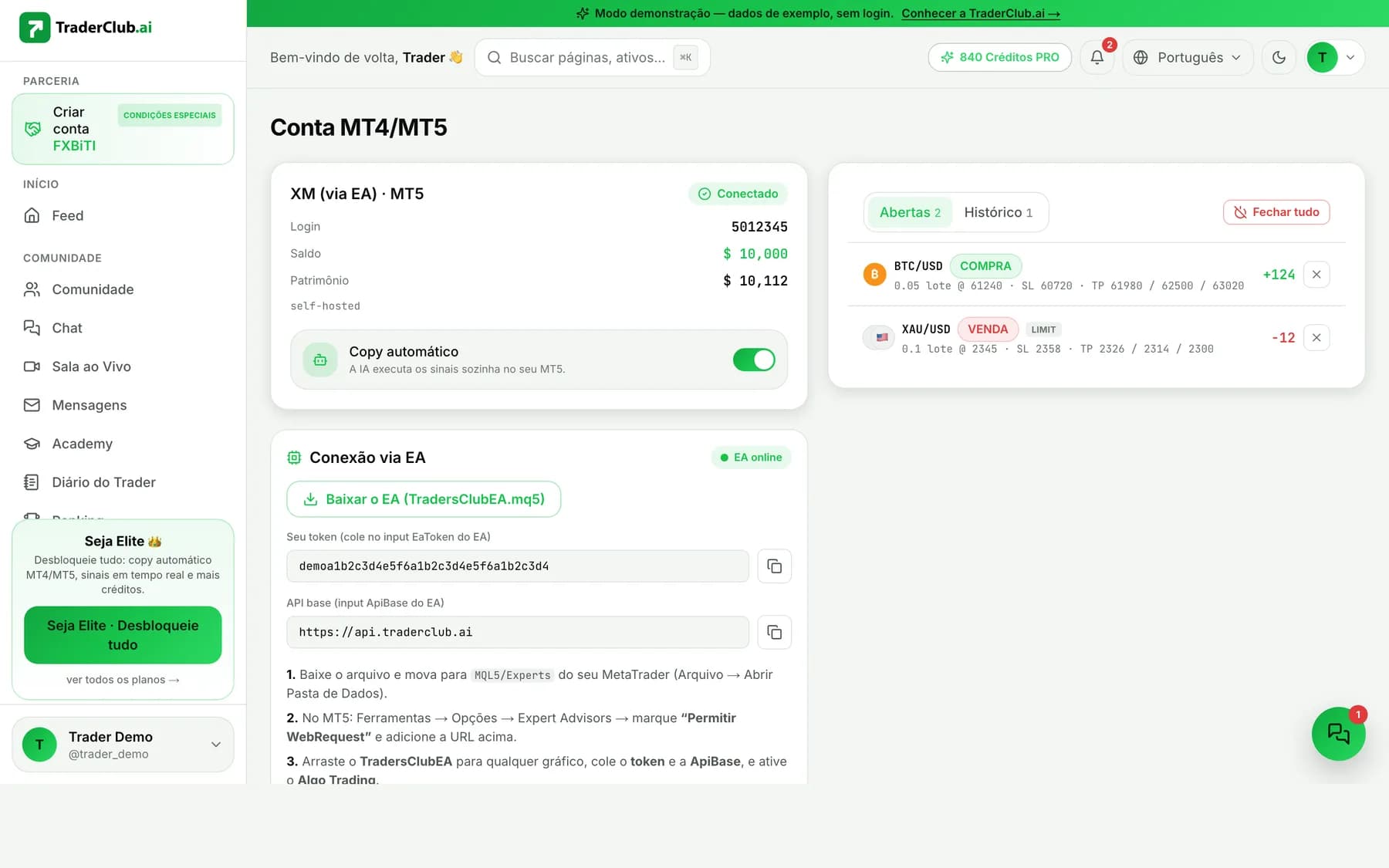Click the +124 profit value
1389x868 pixels.
click(x=1279, y=275)
